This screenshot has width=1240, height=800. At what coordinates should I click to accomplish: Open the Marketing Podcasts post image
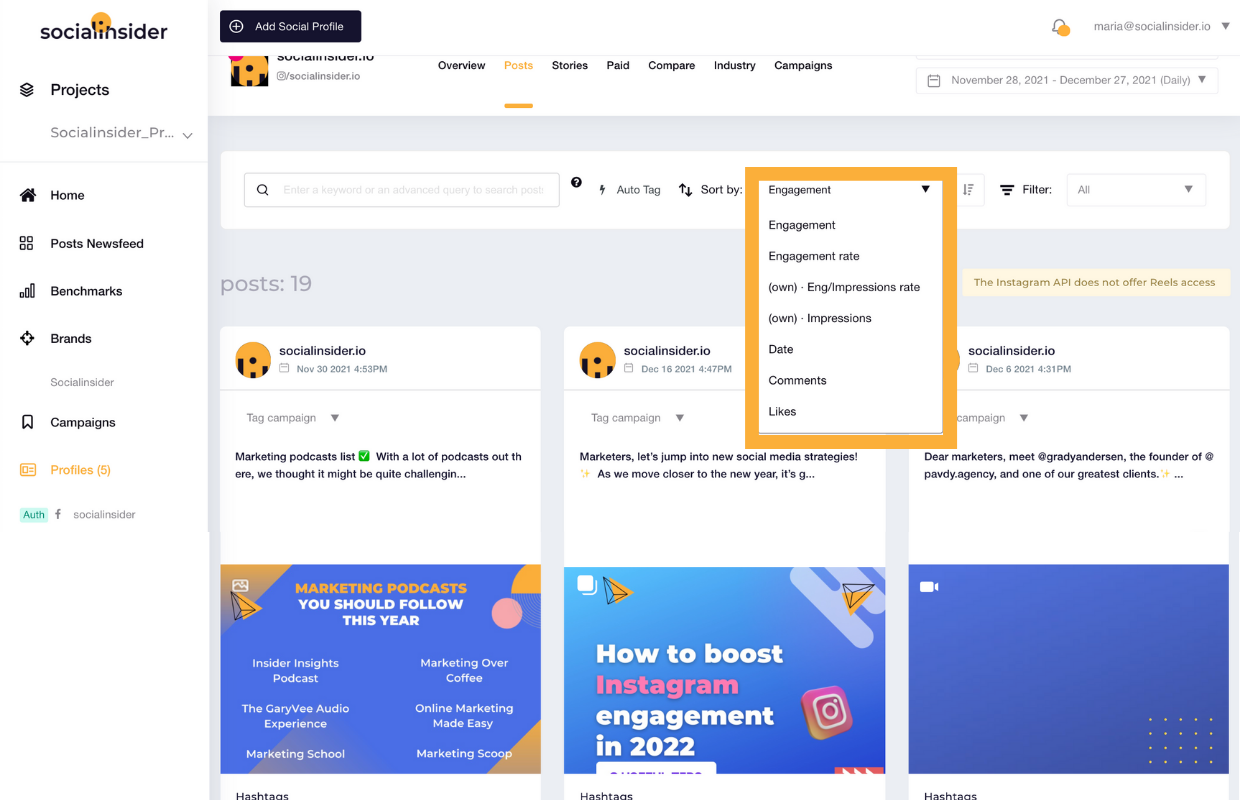point(380,669)
